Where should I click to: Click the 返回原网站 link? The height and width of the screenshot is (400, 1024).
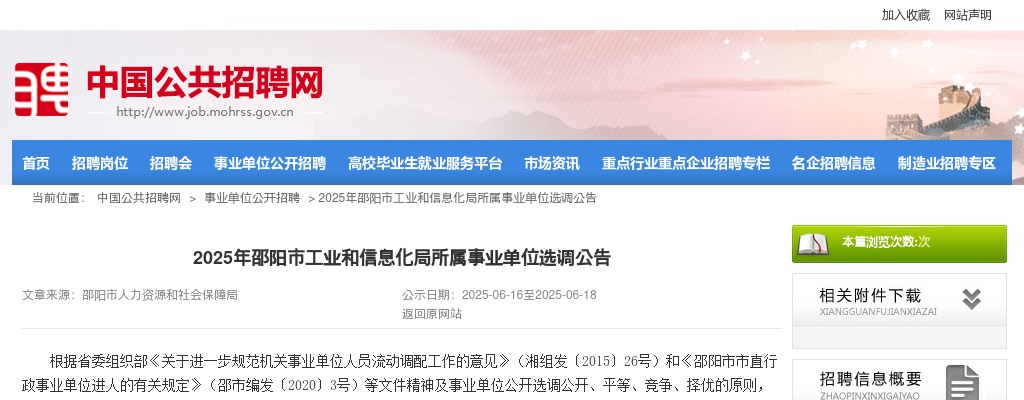coord(432,314)
